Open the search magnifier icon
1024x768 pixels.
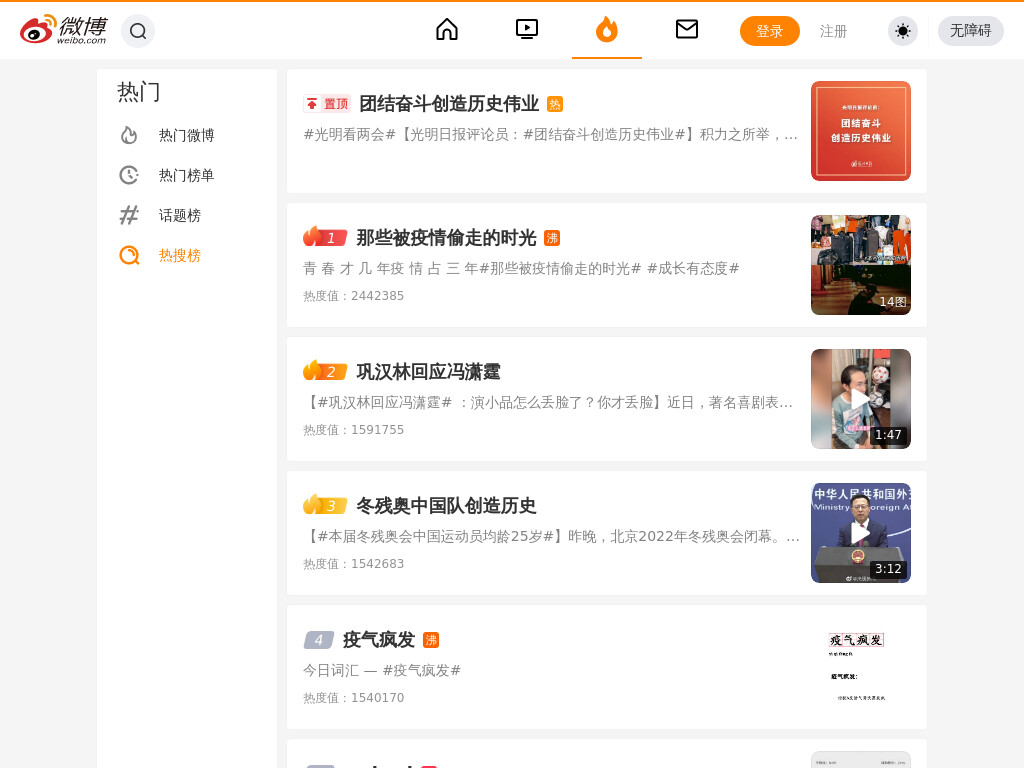[138, 31]
